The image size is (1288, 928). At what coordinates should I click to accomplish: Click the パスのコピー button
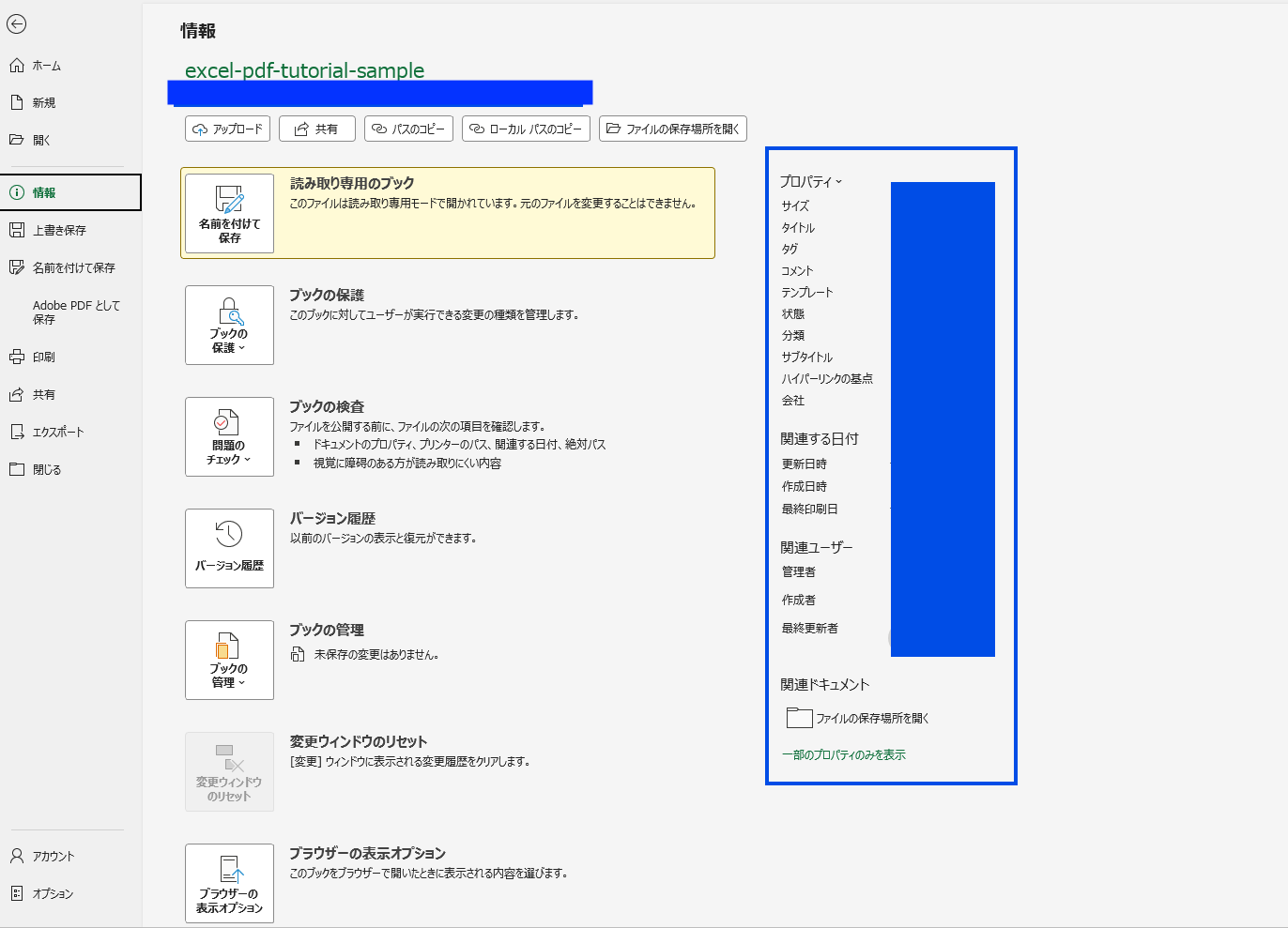408,129
